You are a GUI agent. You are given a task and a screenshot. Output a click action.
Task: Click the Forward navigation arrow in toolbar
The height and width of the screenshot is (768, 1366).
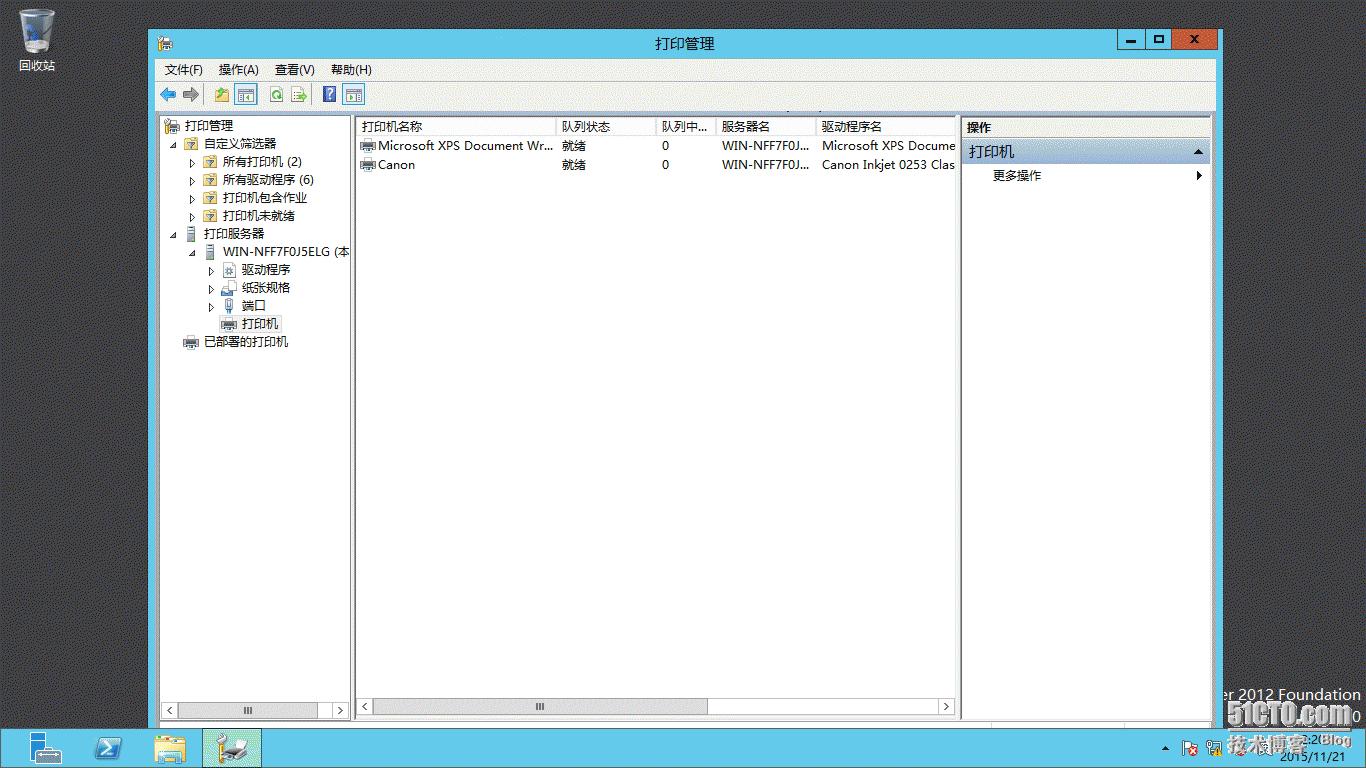point(189,94)
